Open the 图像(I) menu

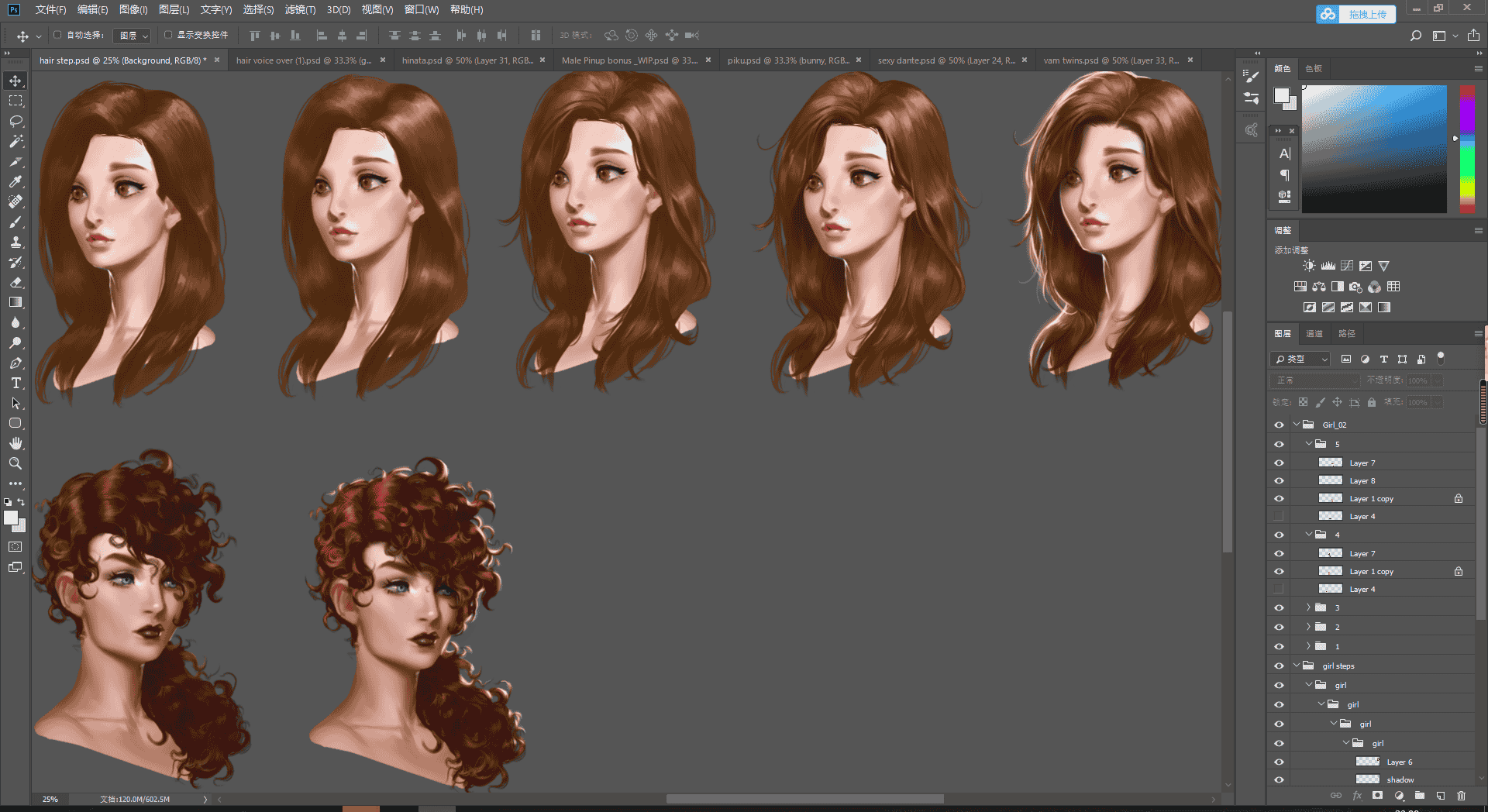133,10
